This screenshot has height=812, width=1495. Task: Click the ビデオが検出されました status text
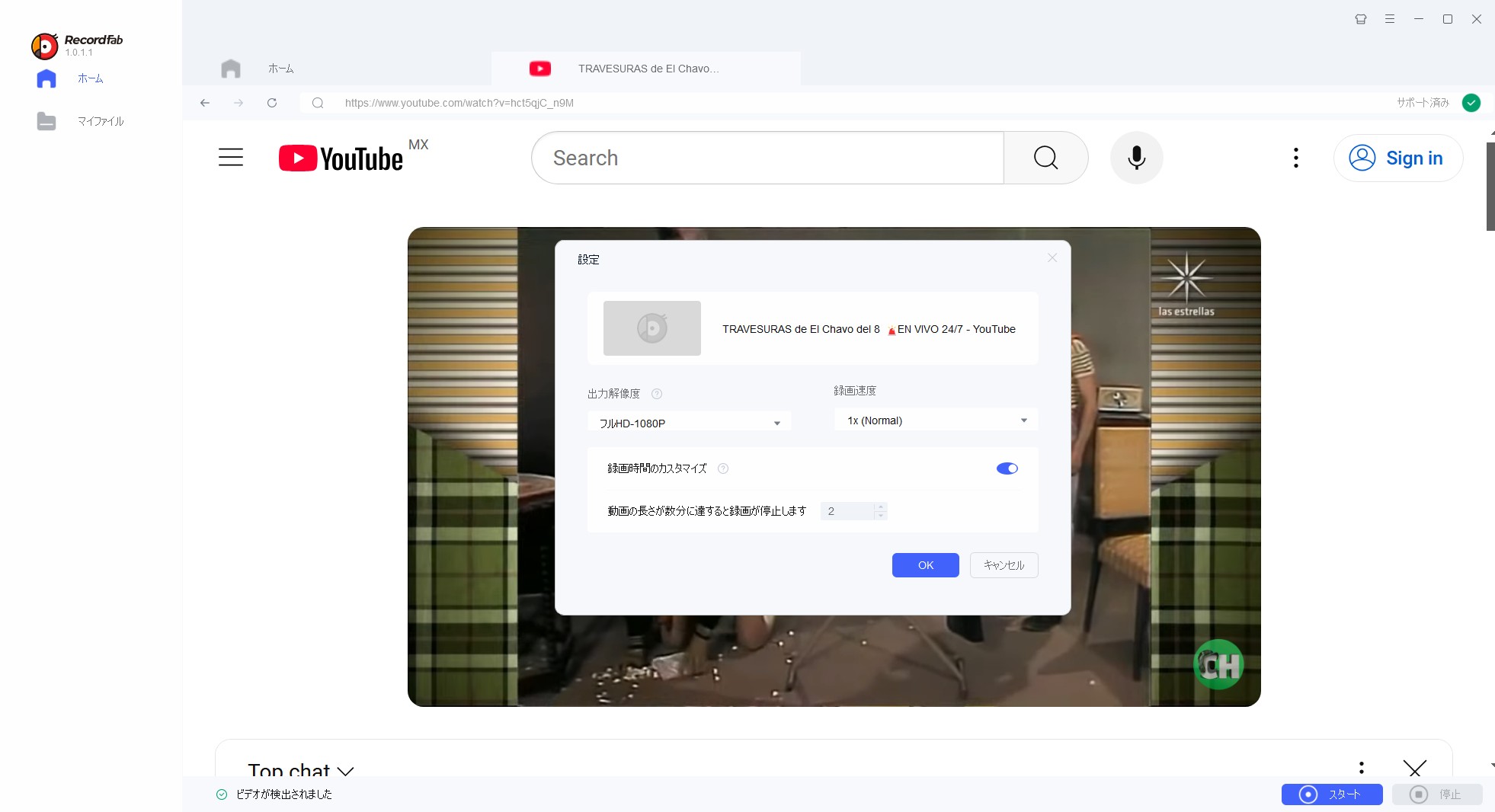click(x=284, y=794)
